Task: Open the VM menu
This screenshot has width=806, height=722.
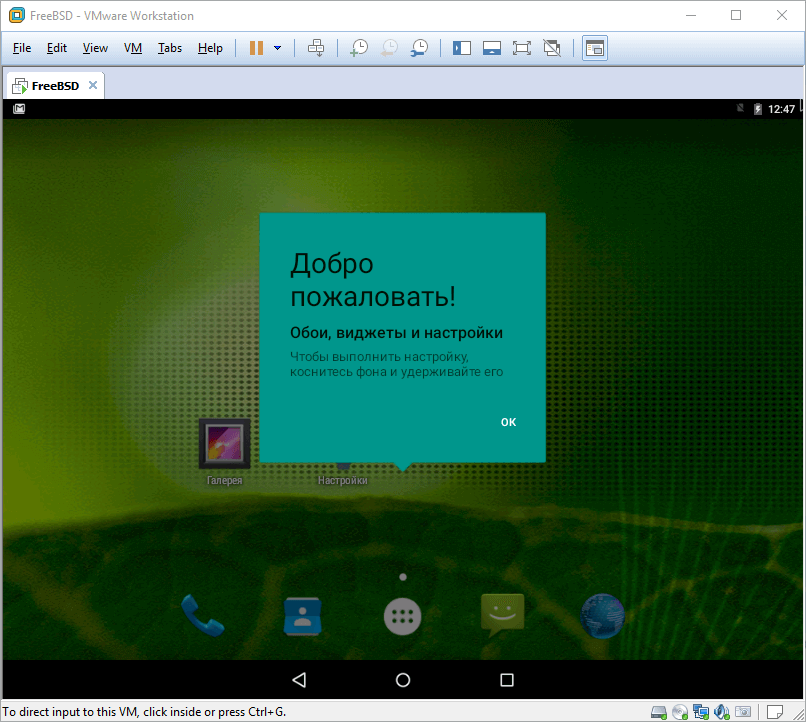Action: click(133, 48)
